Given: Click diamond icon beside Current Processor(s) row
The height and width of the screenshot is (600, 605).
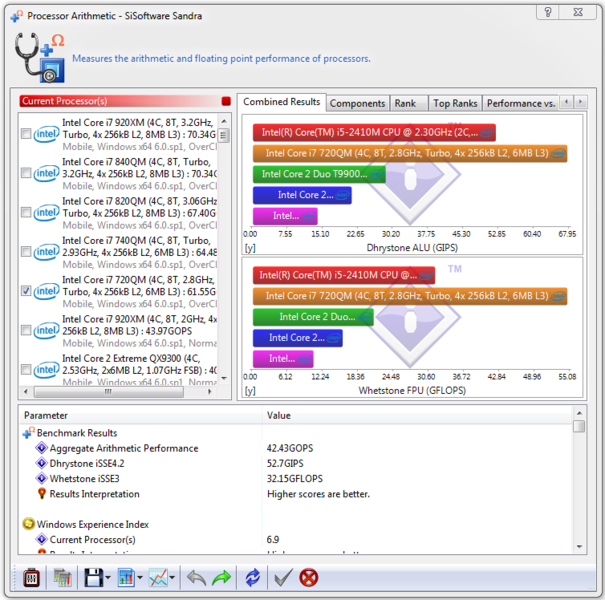Looking at the screenshot, I should 41,539.
